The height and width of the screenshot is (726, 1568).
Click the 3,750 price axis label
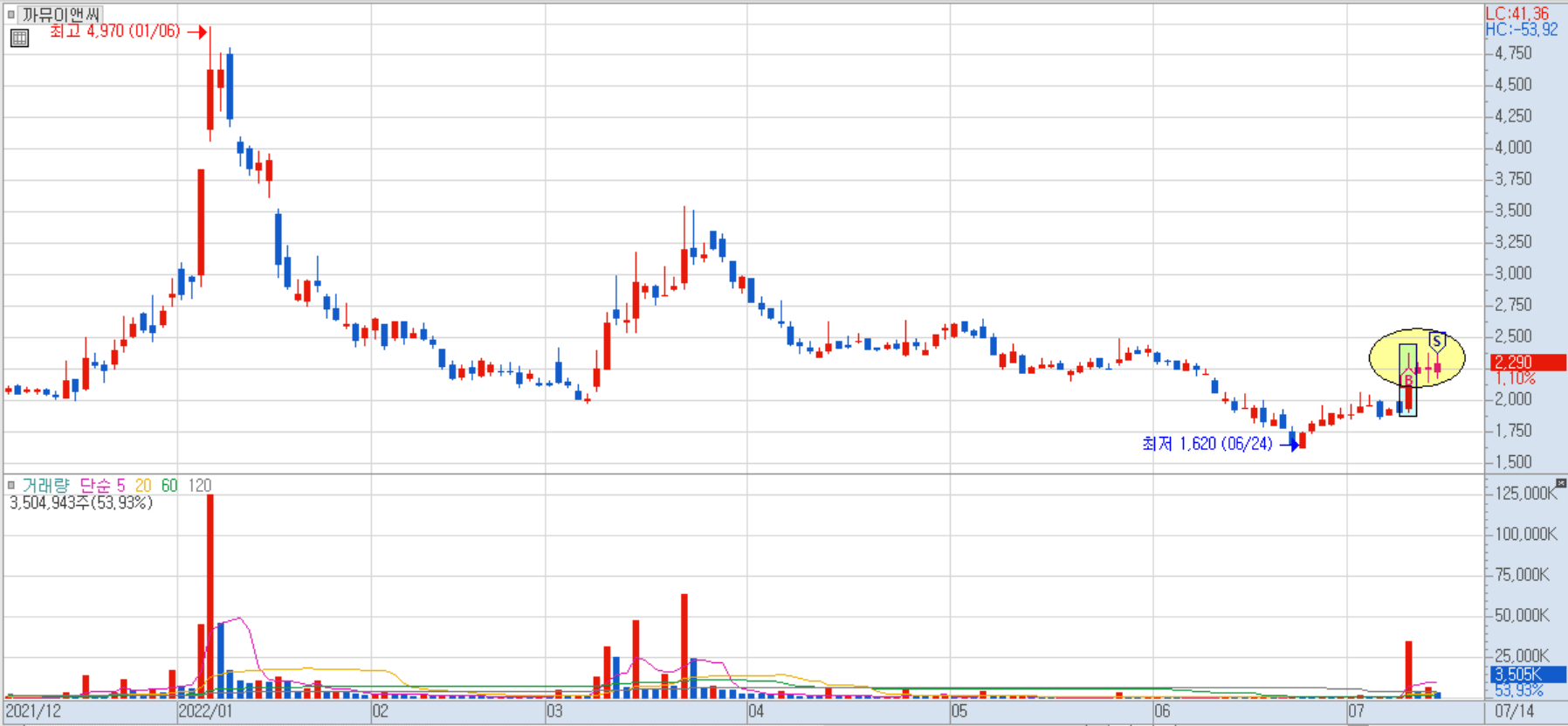[1513, 179]
